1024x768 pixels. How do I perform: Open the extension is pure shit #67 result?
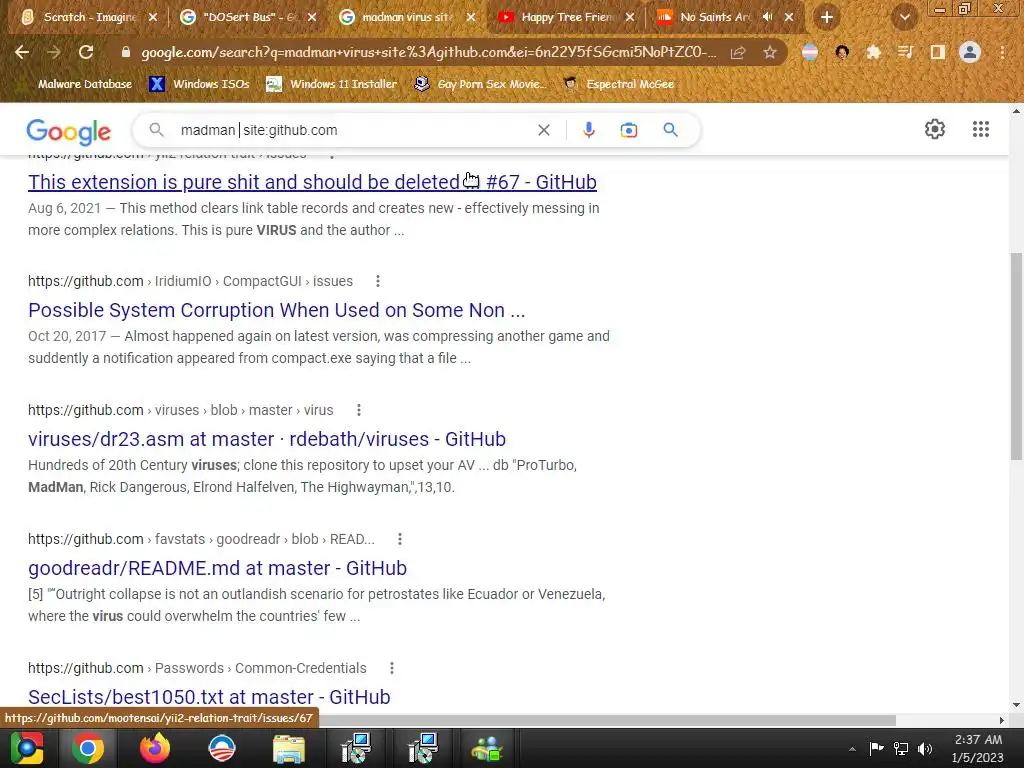coord(312,182)
